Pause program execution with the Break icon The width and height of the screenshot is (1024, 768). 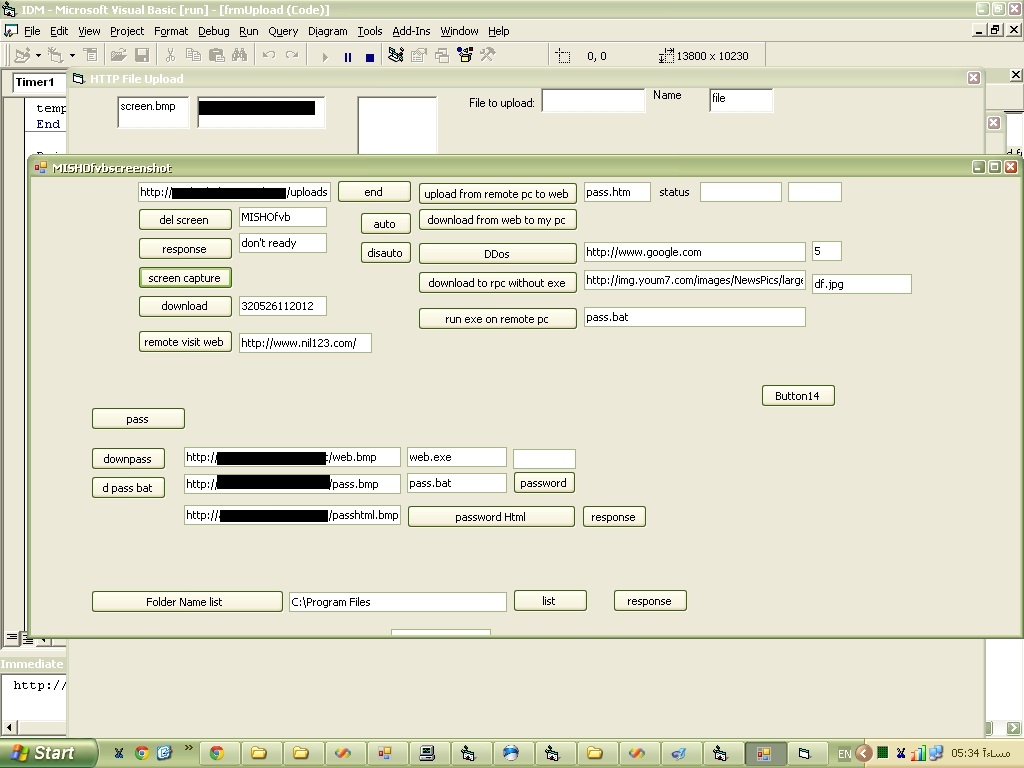[347, 56]
